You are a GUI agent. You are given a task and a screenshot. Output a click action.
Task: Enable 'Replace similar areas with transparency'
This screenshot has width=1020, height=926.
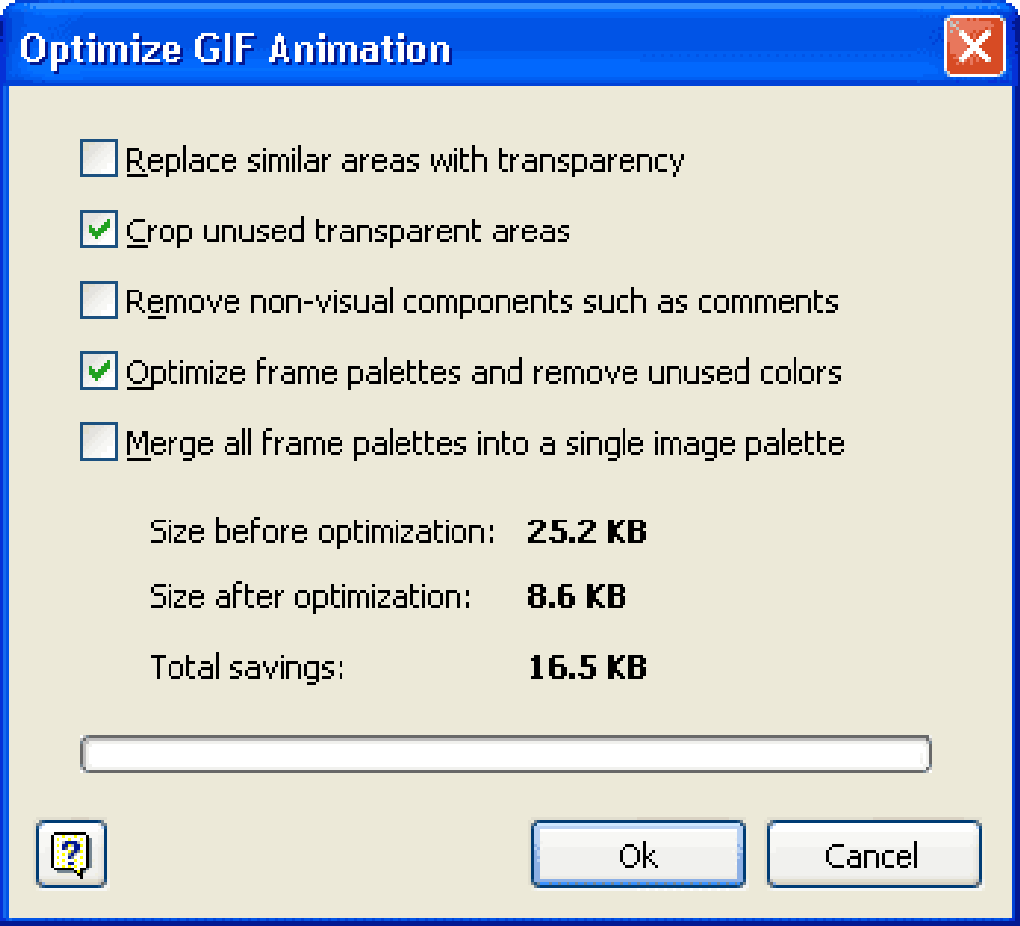(x=97, y=158)
